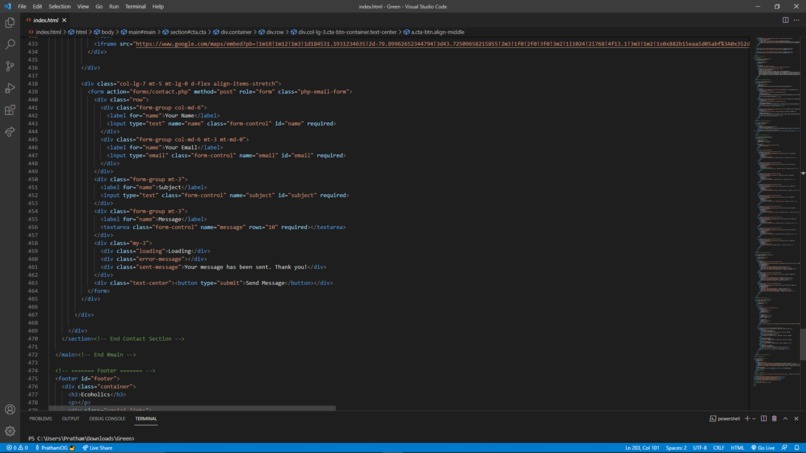
Task: Click the feedback icon in status bar
Action: coord(784,448)
